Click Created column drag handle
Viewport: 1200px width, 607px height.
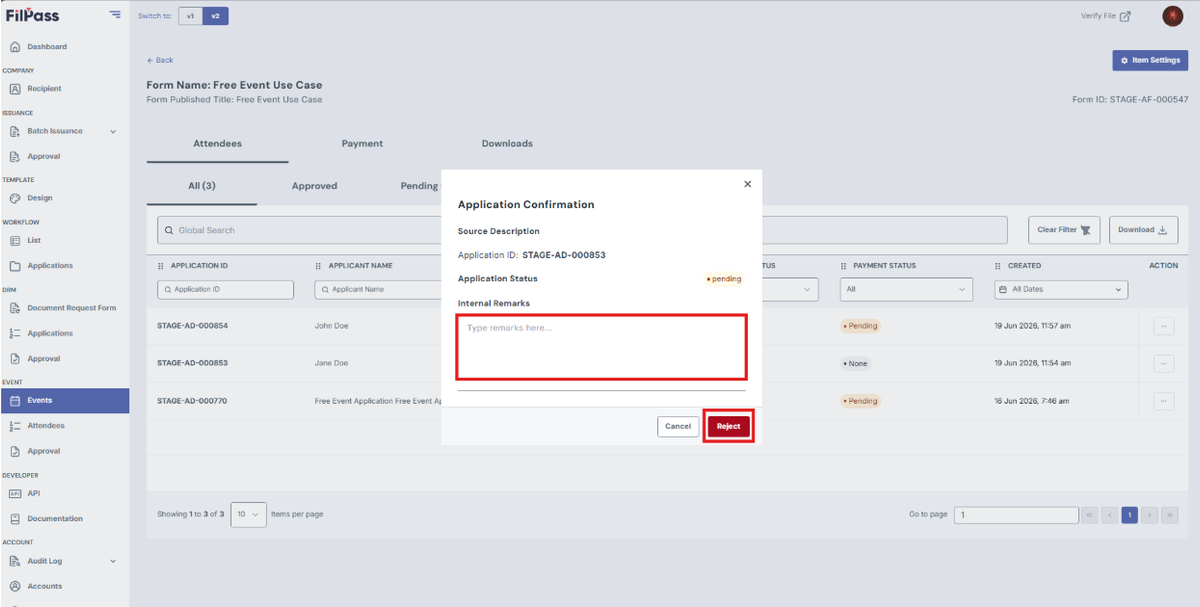(x=998, y=266)
